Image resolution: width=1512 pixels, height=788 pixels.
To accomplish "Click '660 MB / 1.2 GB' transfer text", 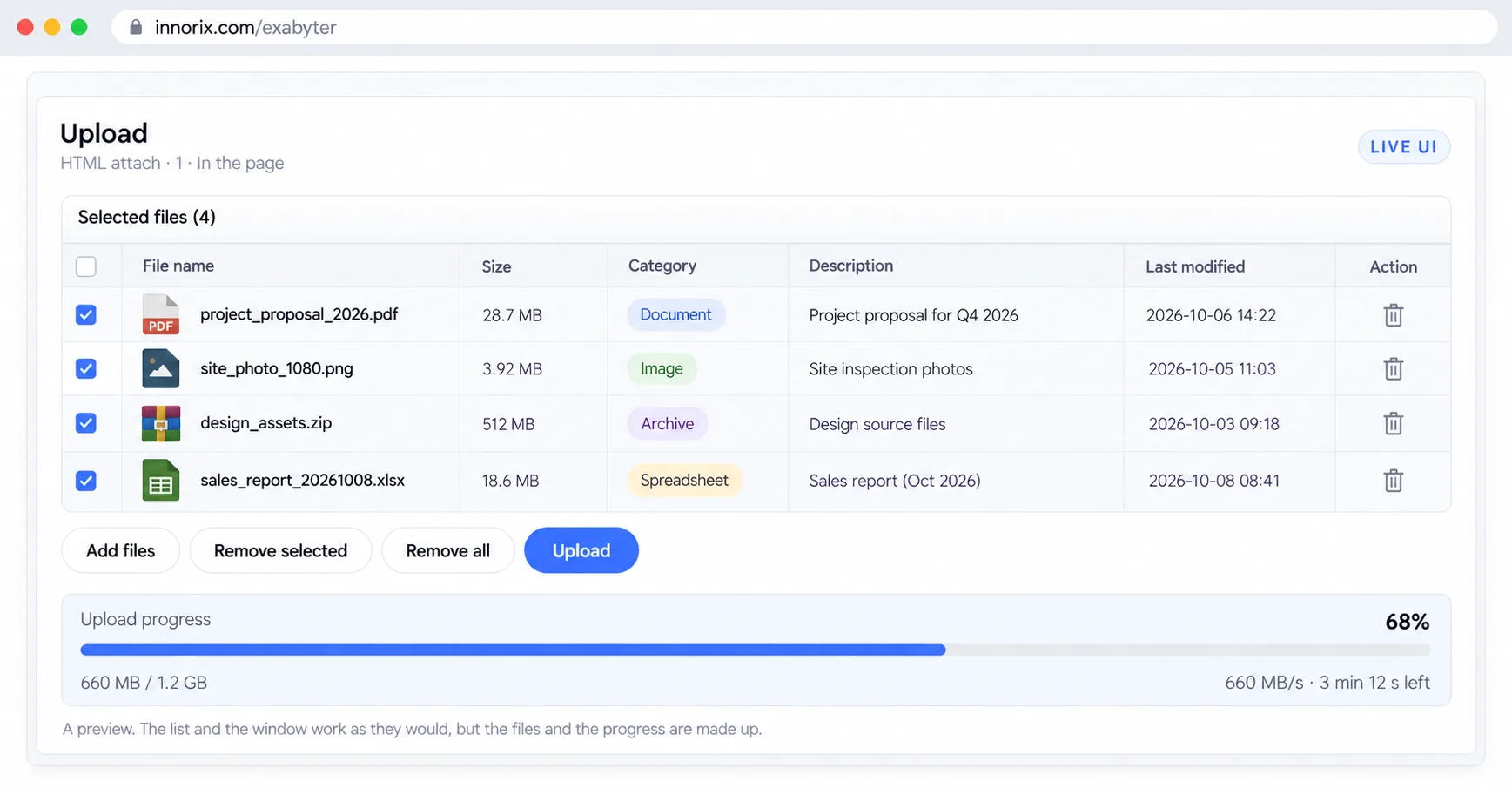I will tap(144, 683).
